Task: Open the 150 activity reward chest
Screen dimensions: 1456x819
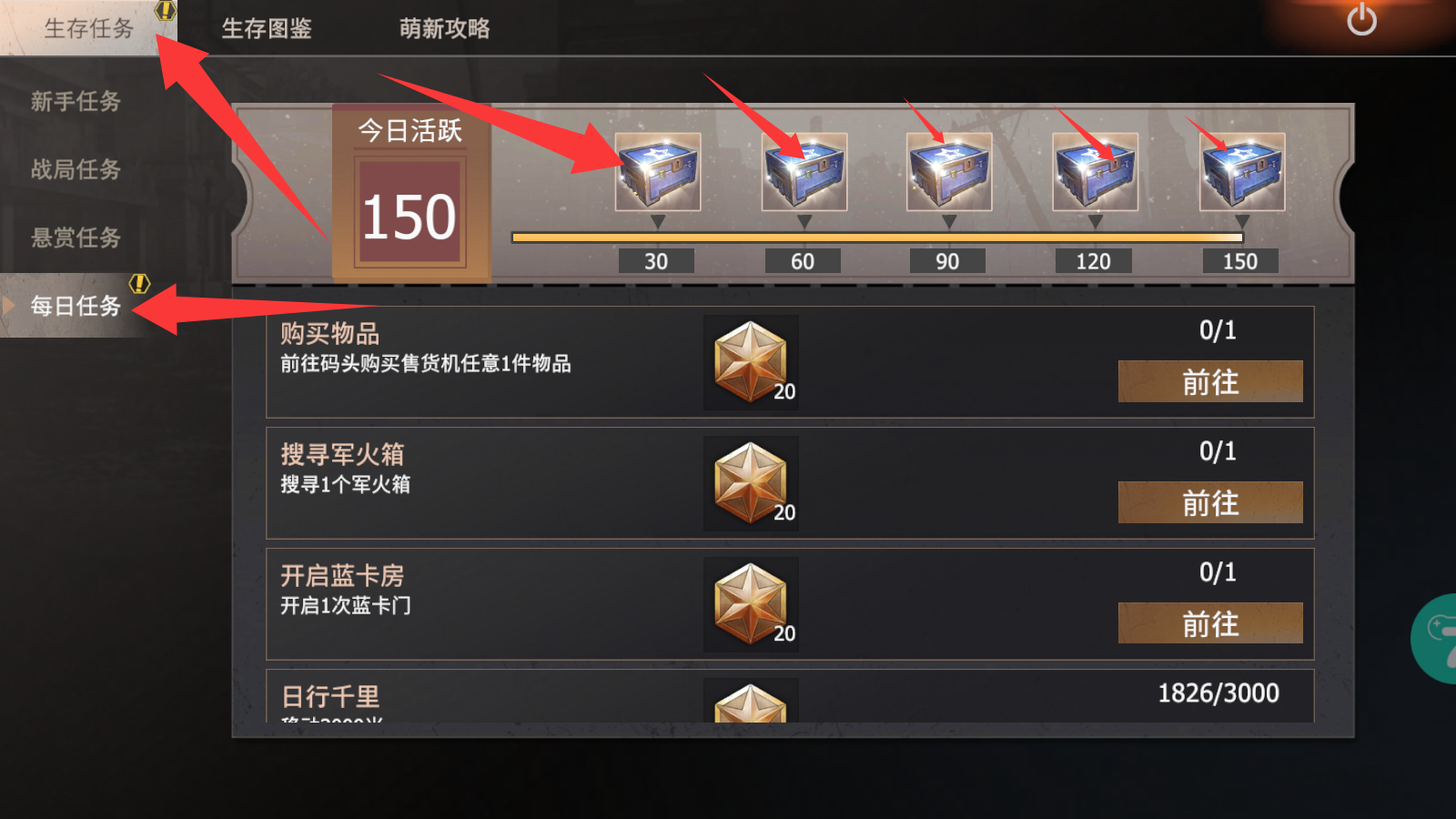Action: click(x=1242, y=172)
